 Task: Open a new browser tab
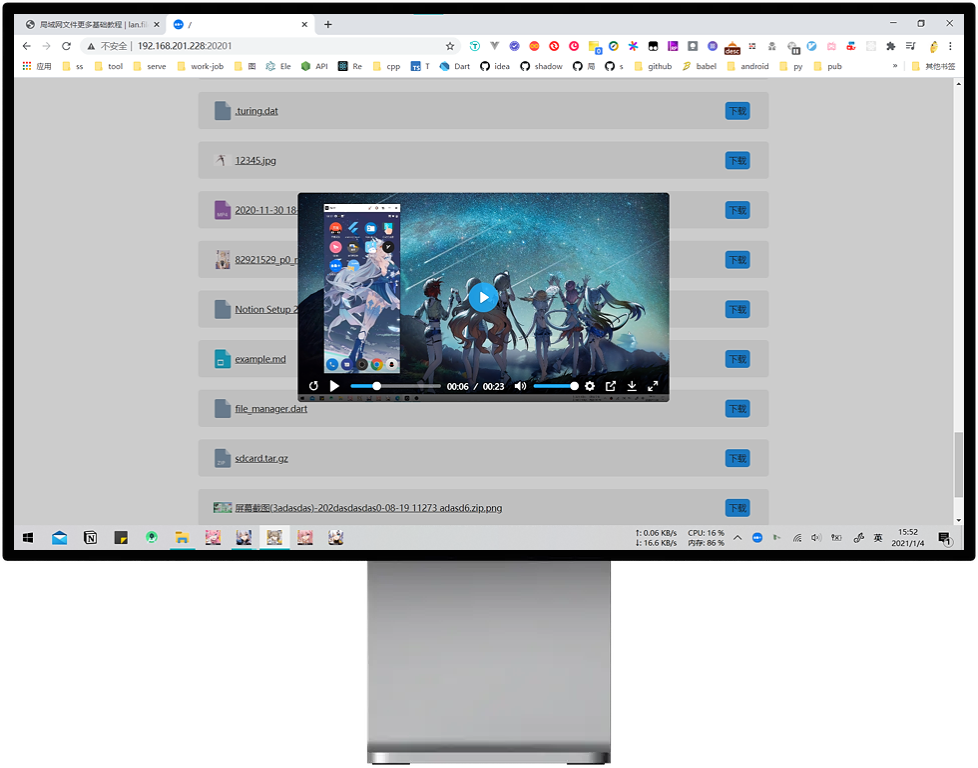click(x=328, y=24)
